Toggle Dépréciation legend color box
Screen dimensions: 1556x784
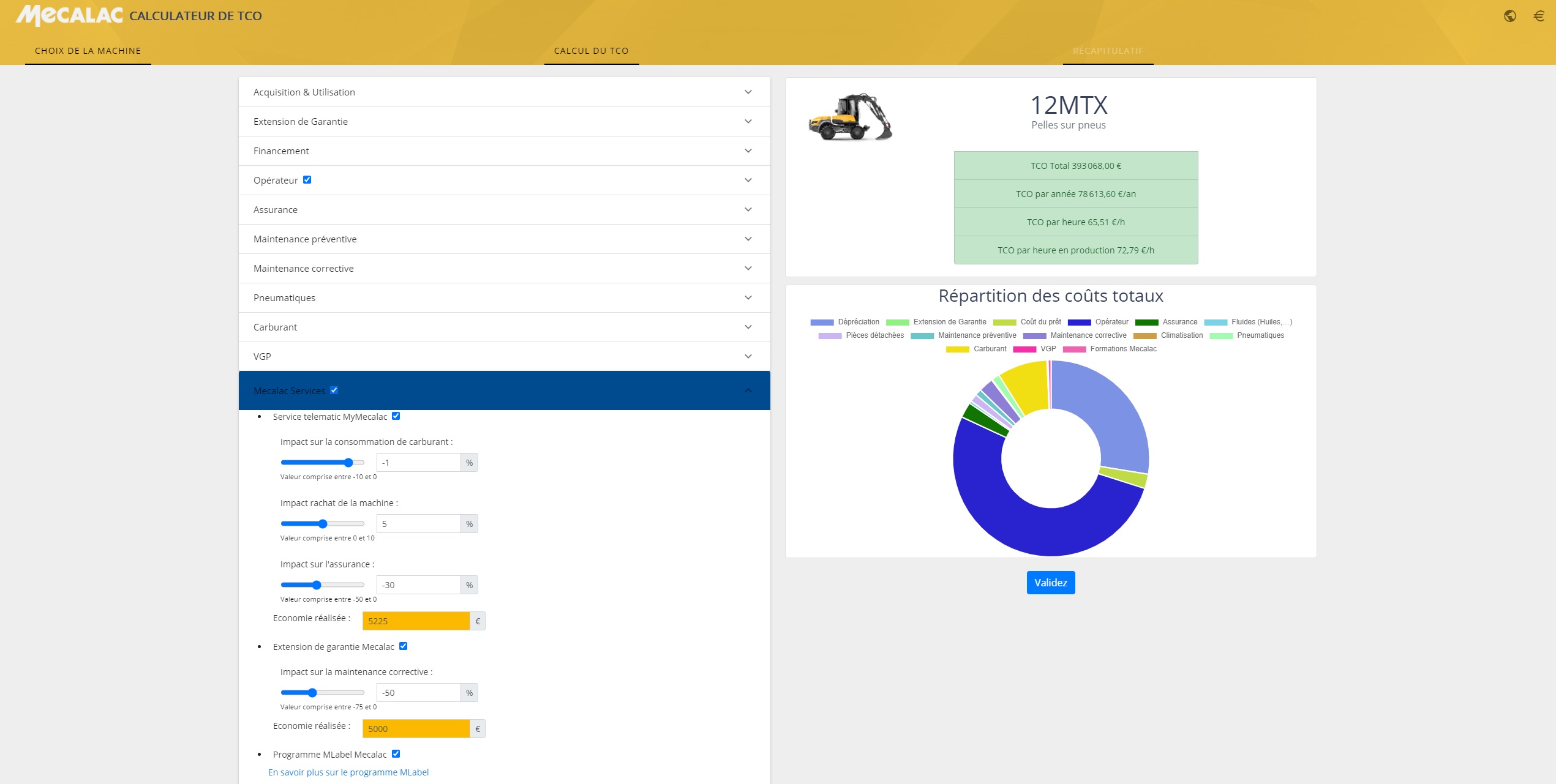pyautogui.click(x=822, y=323)
